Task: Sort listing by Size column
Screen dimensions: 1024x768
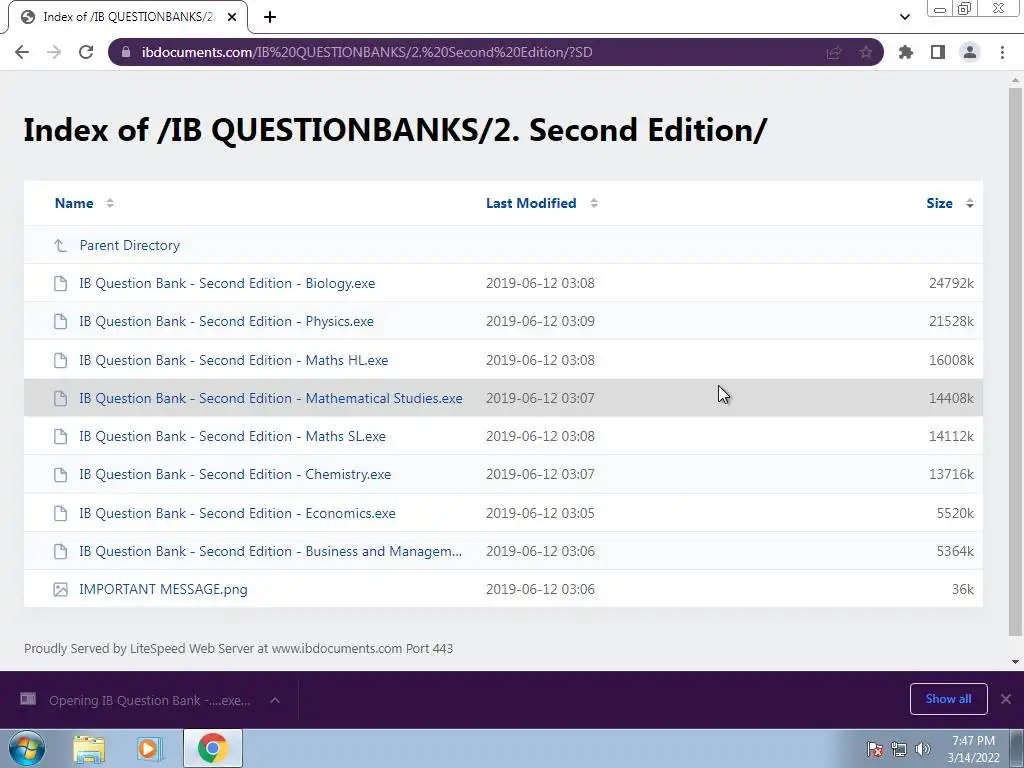Action: point(939,203)
